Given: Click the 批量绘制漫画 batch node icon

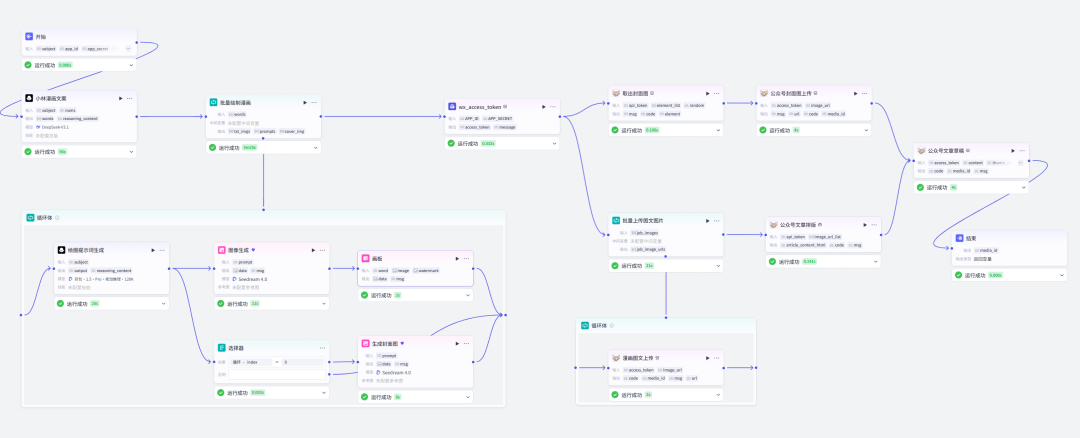Looking at the screenshot, I should [214, 102].
